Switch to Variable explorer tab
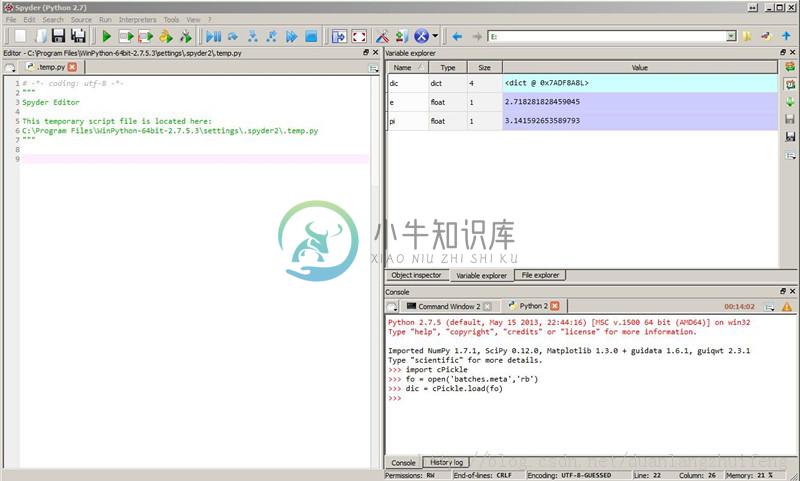 click(482, 275)
